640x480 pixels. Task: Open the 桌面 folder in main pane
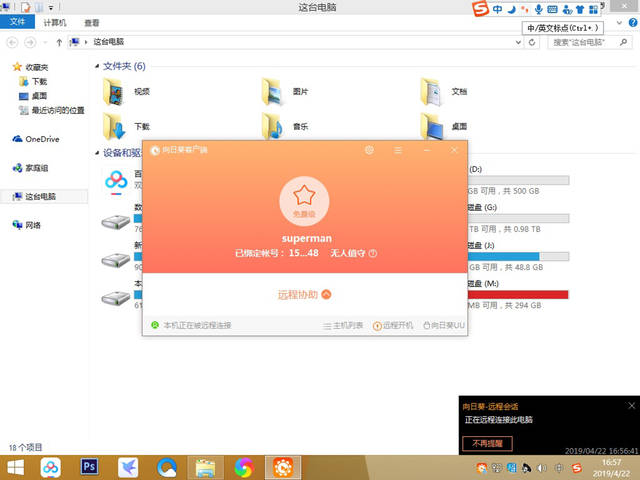(x=444, y=127)
